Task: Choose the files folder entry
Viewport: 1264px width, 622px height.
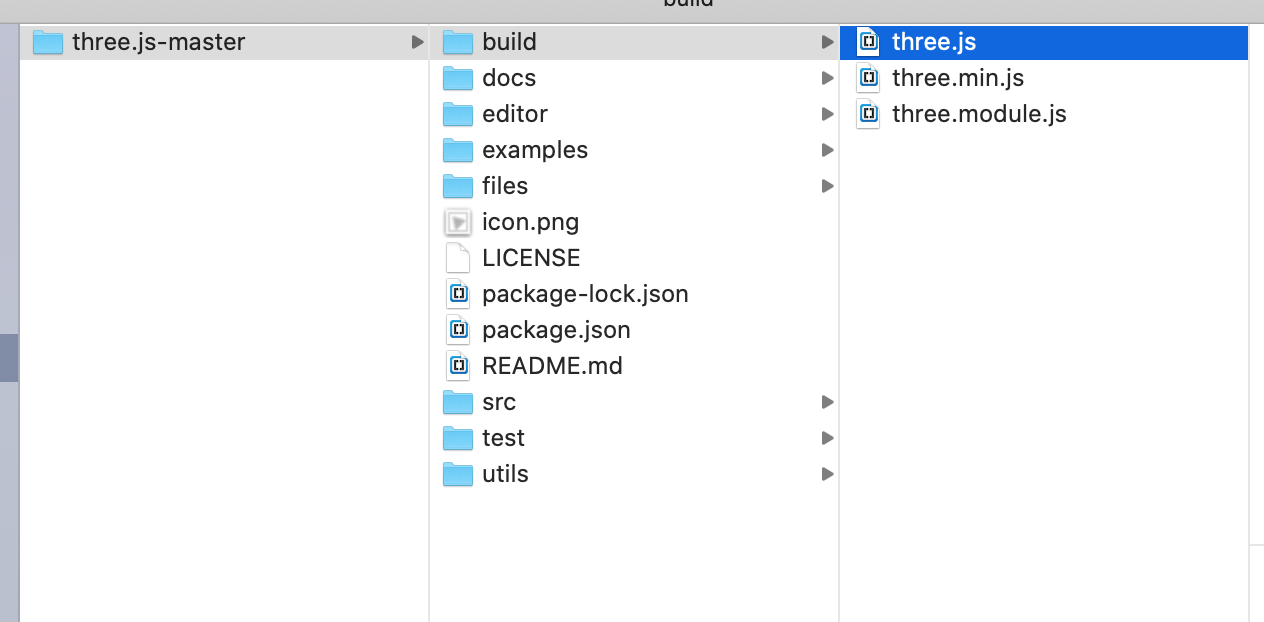Action: 634,186
